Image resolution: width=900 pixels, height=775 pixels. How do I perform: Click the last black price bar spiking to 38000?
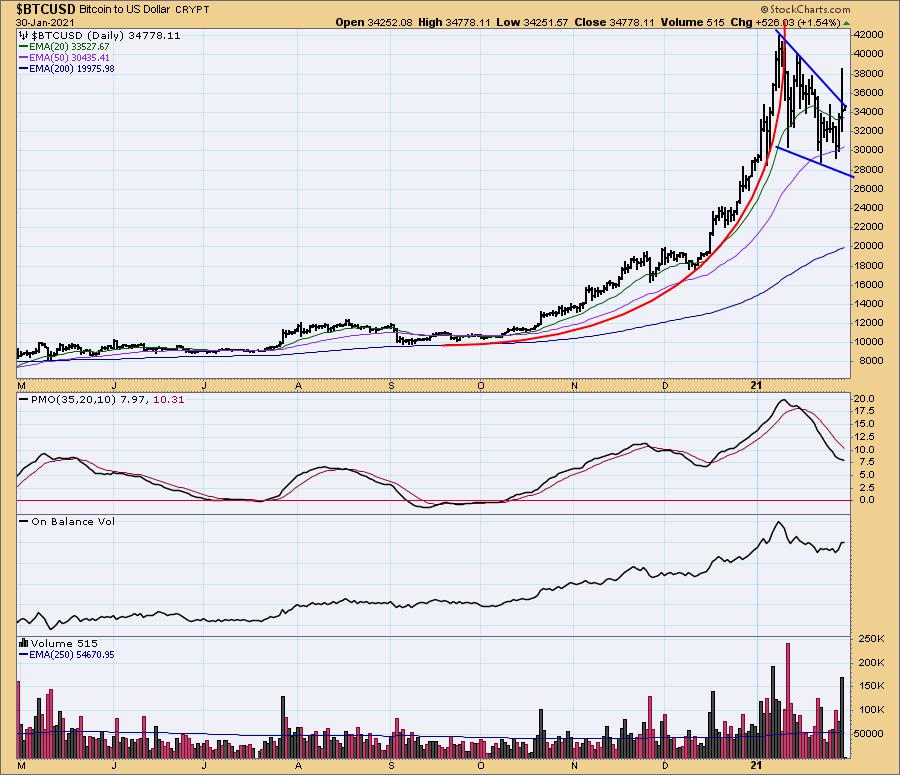(841, 100)
